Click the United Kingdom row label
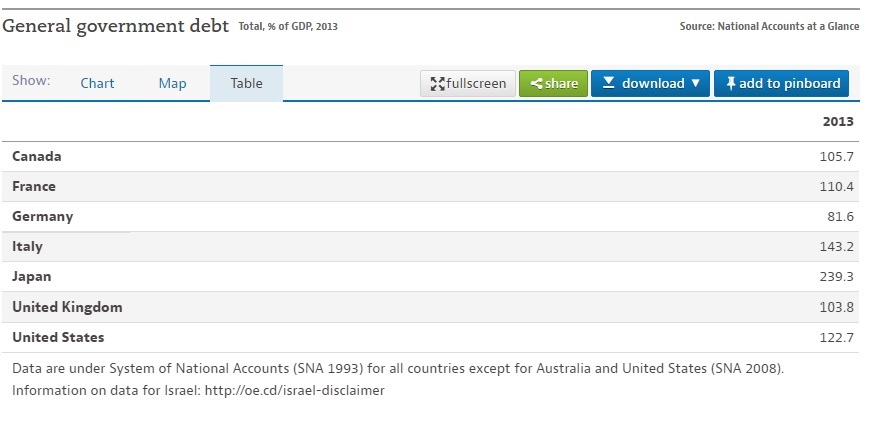This screenshot has height=427, width=884. 67,307
